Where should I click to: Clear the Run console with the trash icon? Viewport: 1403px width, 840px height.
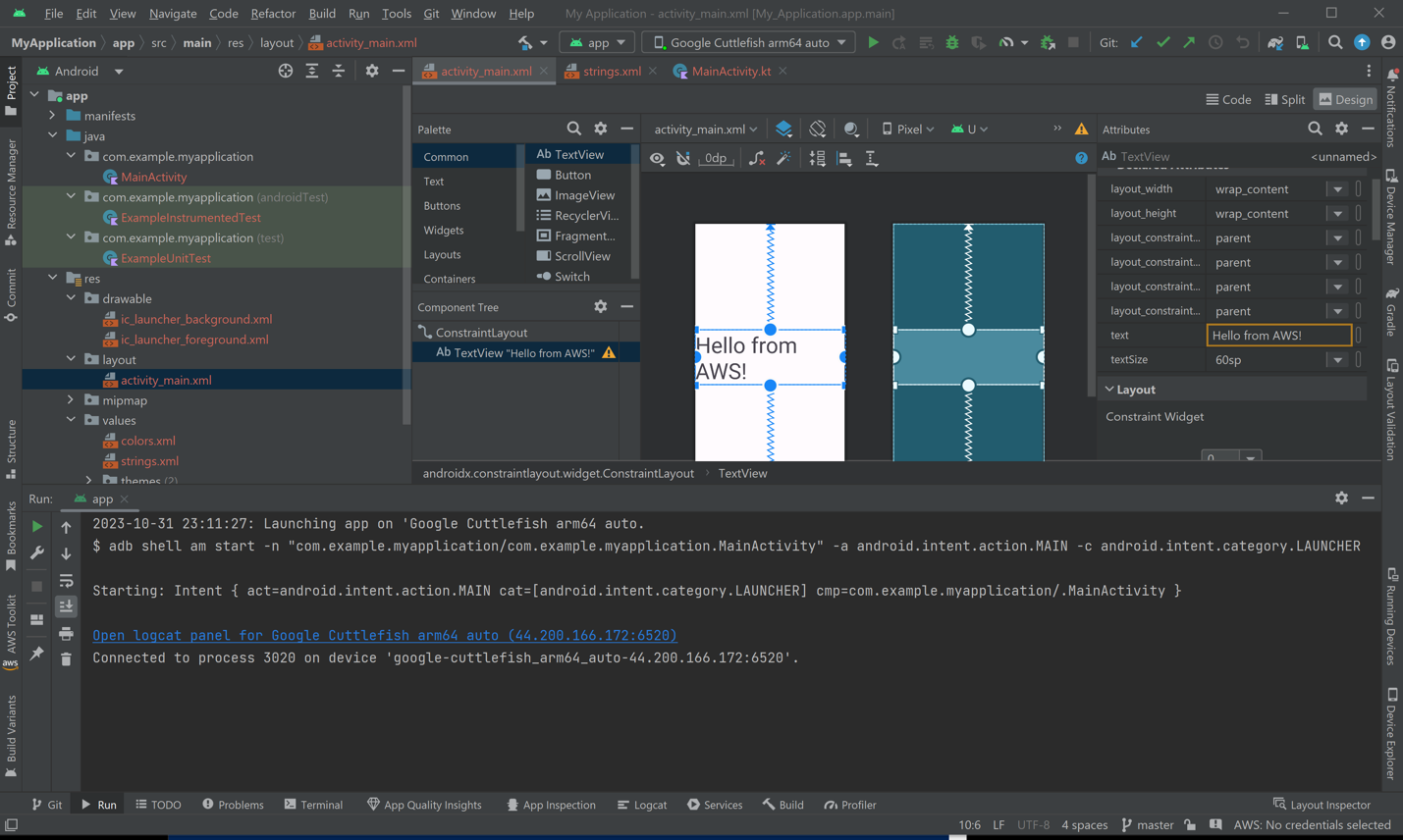point(66,658)
